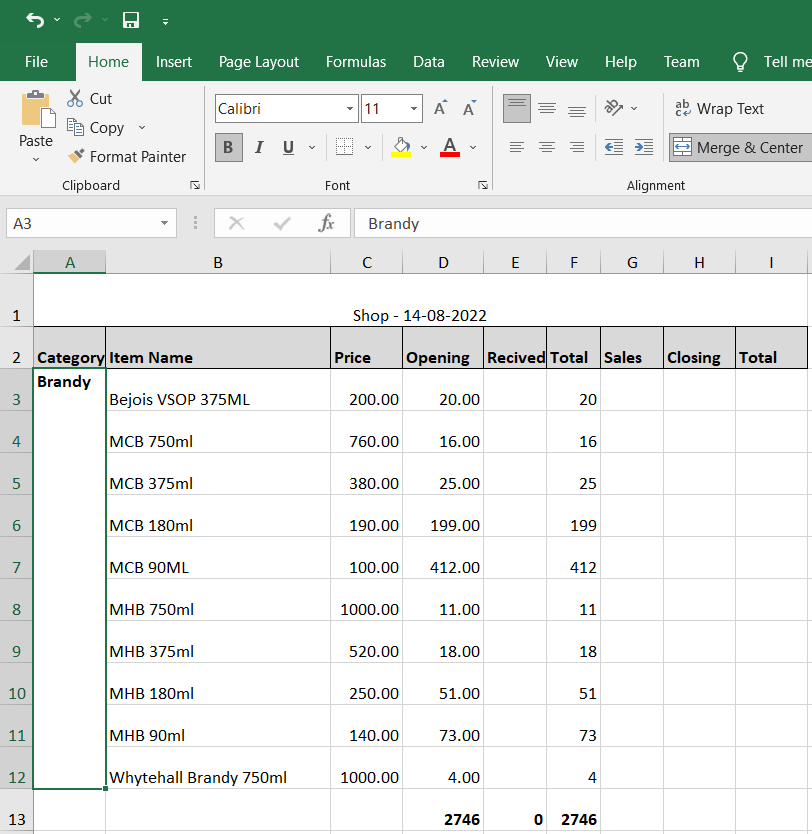The width and height of the screenshot is (812, 834).
Task: Click the Increase Font Size icon
Action: point(440,109)
